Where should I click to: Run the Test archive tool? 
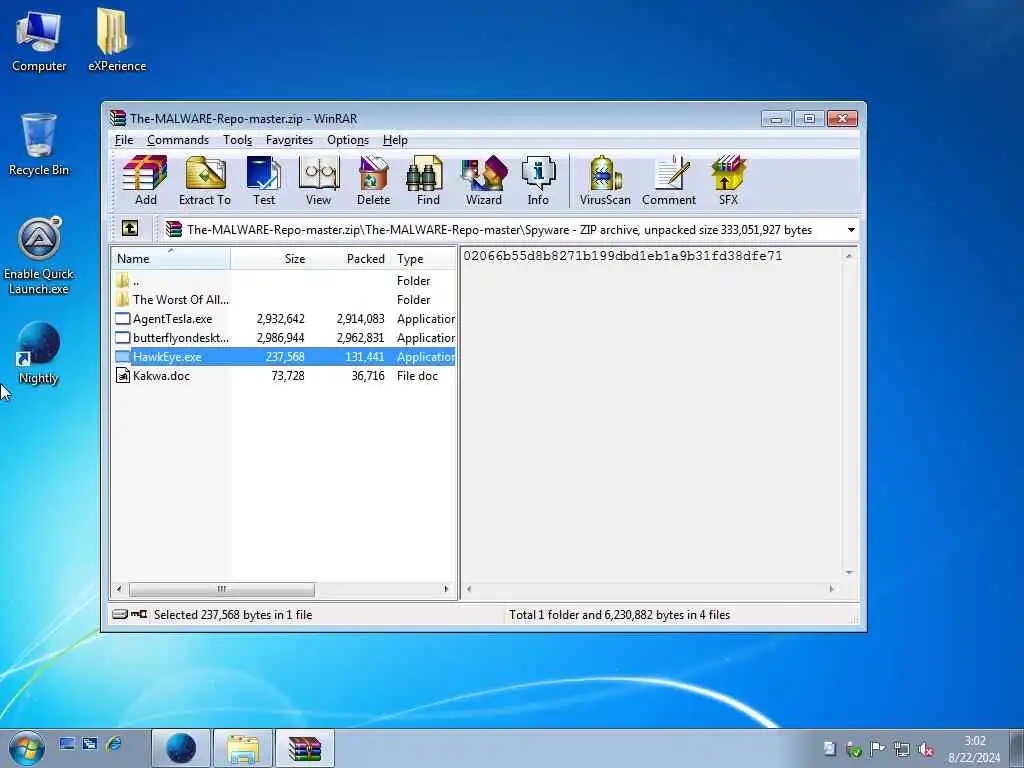pyautogui.click(x=264, y=181)
